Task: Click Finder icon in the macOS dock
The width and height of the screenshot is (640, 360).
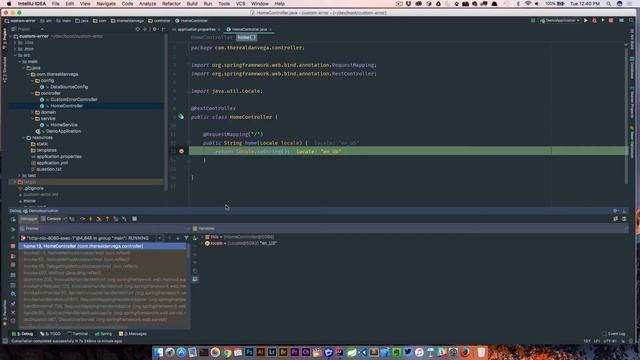Action: (x=158, y=352)
